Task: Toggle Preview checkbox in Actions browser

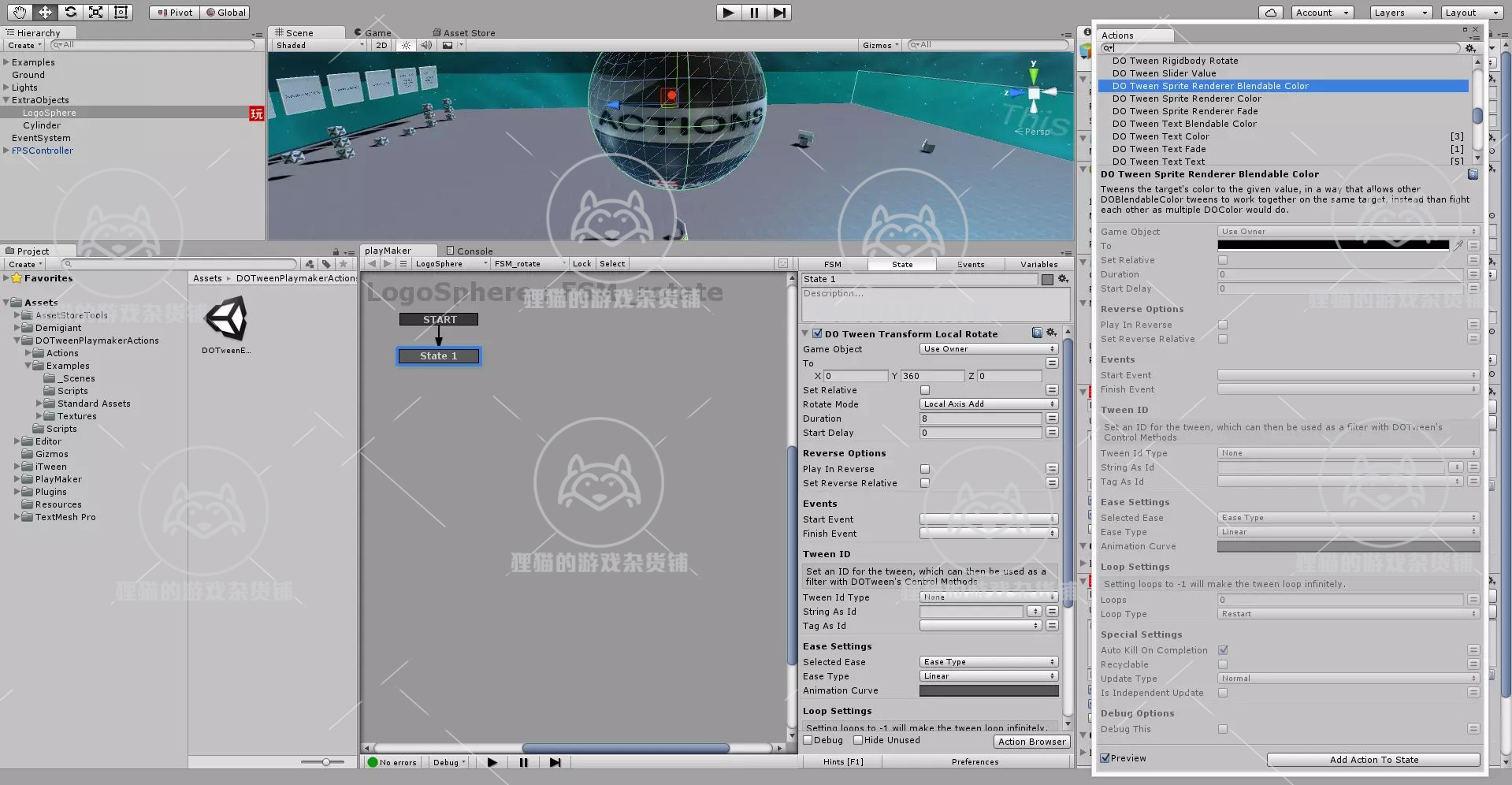Action: coord(1105,758)
